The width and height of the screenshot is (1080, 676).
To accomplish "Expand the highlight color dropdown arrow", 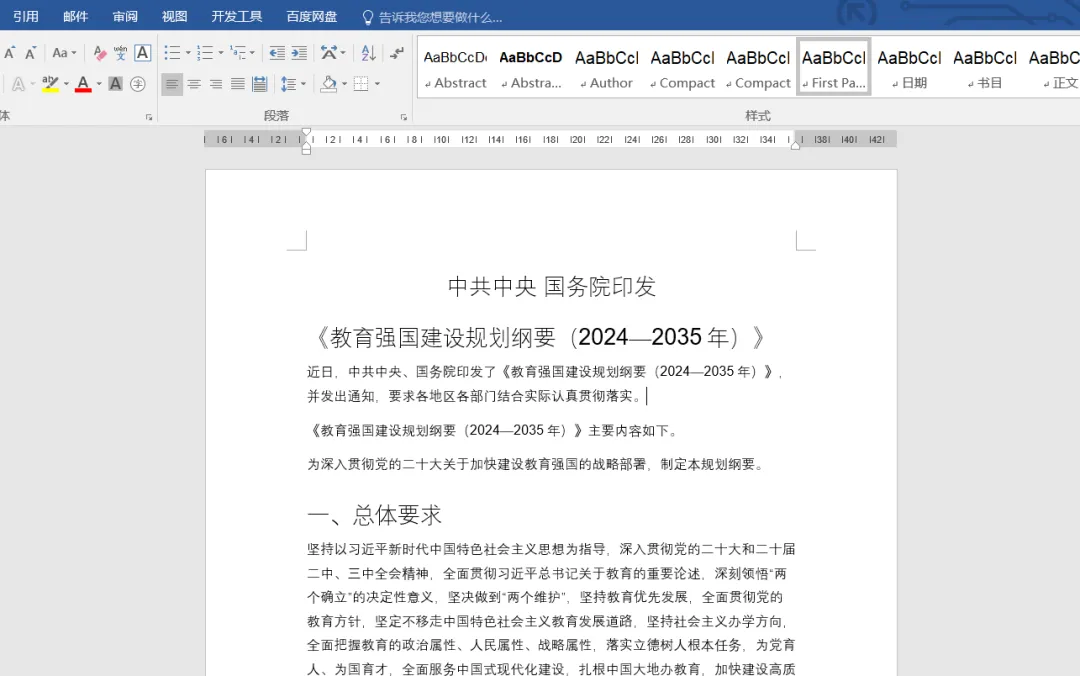I will click(x=66, y=84).
